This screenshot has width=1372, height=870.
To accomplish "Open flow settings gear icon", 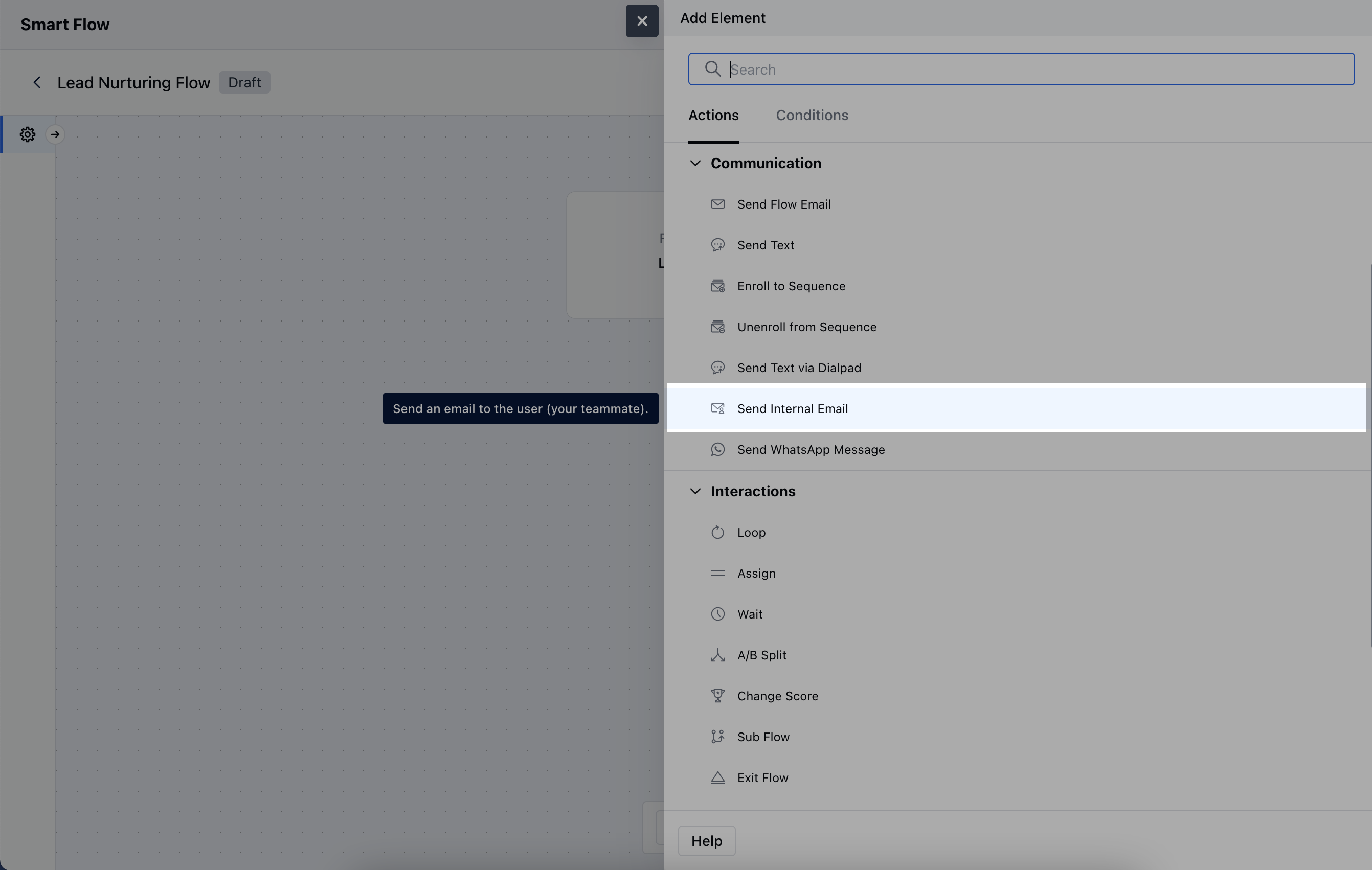I will click(x=27, y=134).
